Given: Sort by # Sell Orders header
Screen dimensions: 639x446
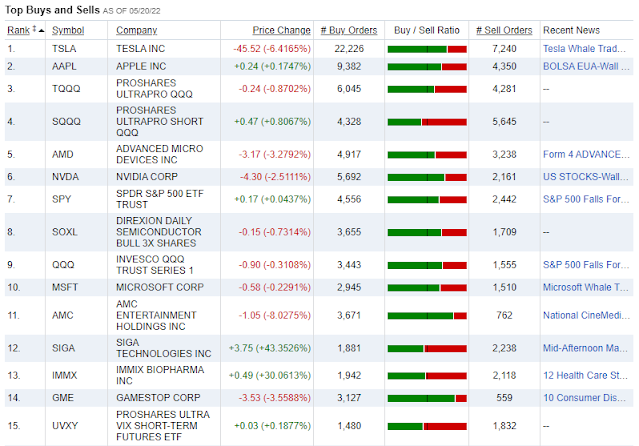Looking at the screenshot, I should pos(504,30).
